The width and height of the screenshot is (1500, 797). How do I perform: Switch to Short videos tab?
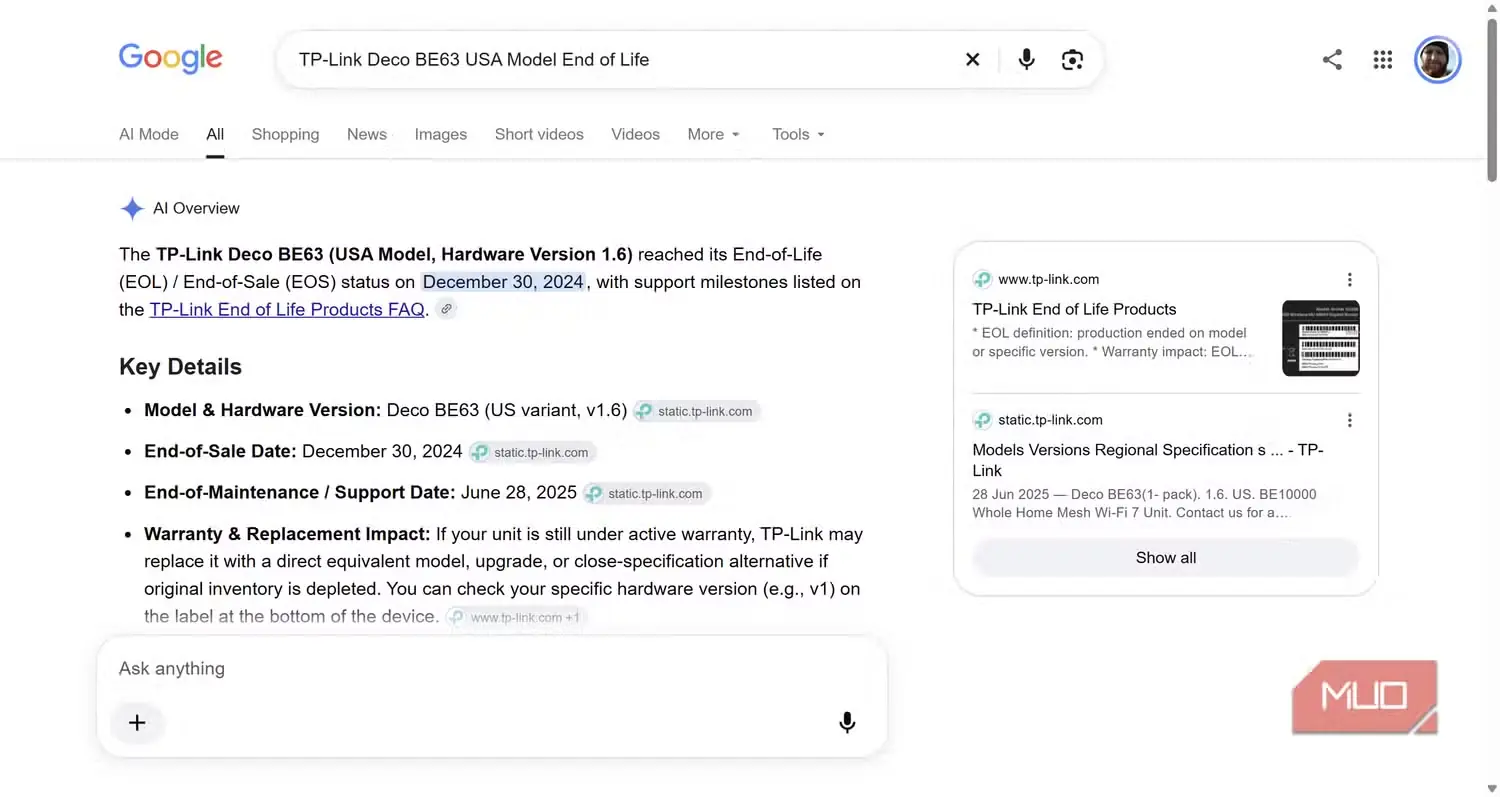(x=539, y=134)
